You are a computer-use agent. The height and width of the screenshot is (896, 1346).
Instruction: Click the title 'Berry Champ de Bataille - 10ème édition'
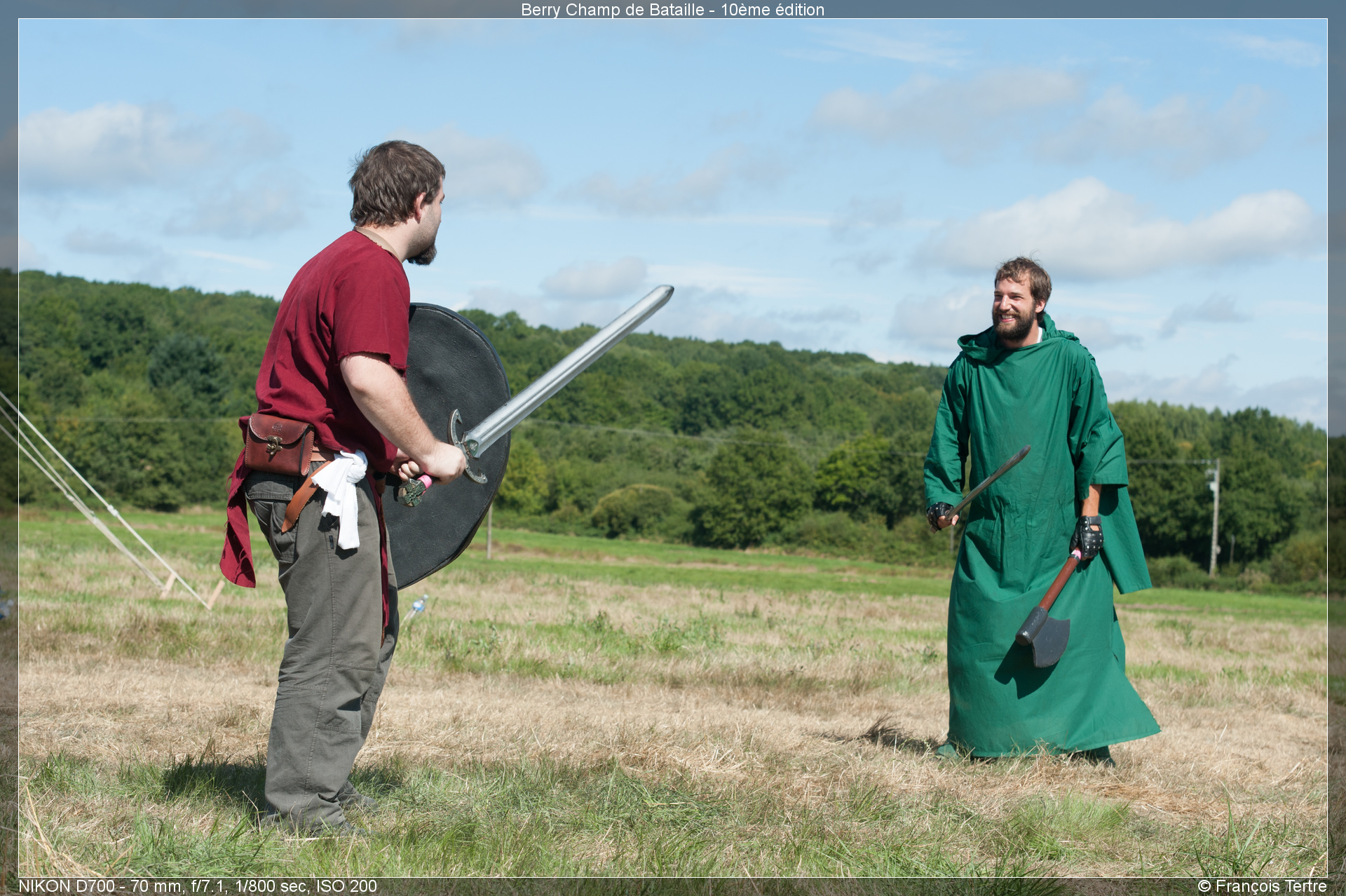[x=672, y=10]
